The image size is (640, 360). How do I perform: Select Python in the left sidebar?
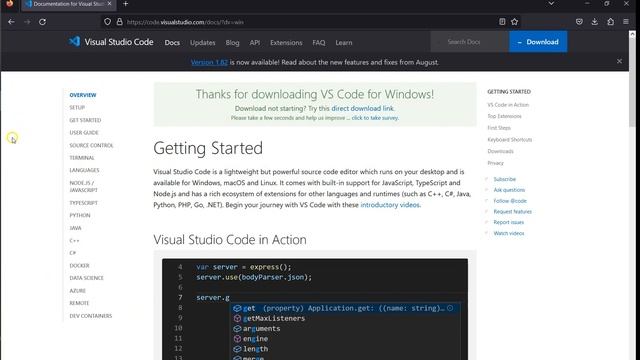(x=80, y=215)
